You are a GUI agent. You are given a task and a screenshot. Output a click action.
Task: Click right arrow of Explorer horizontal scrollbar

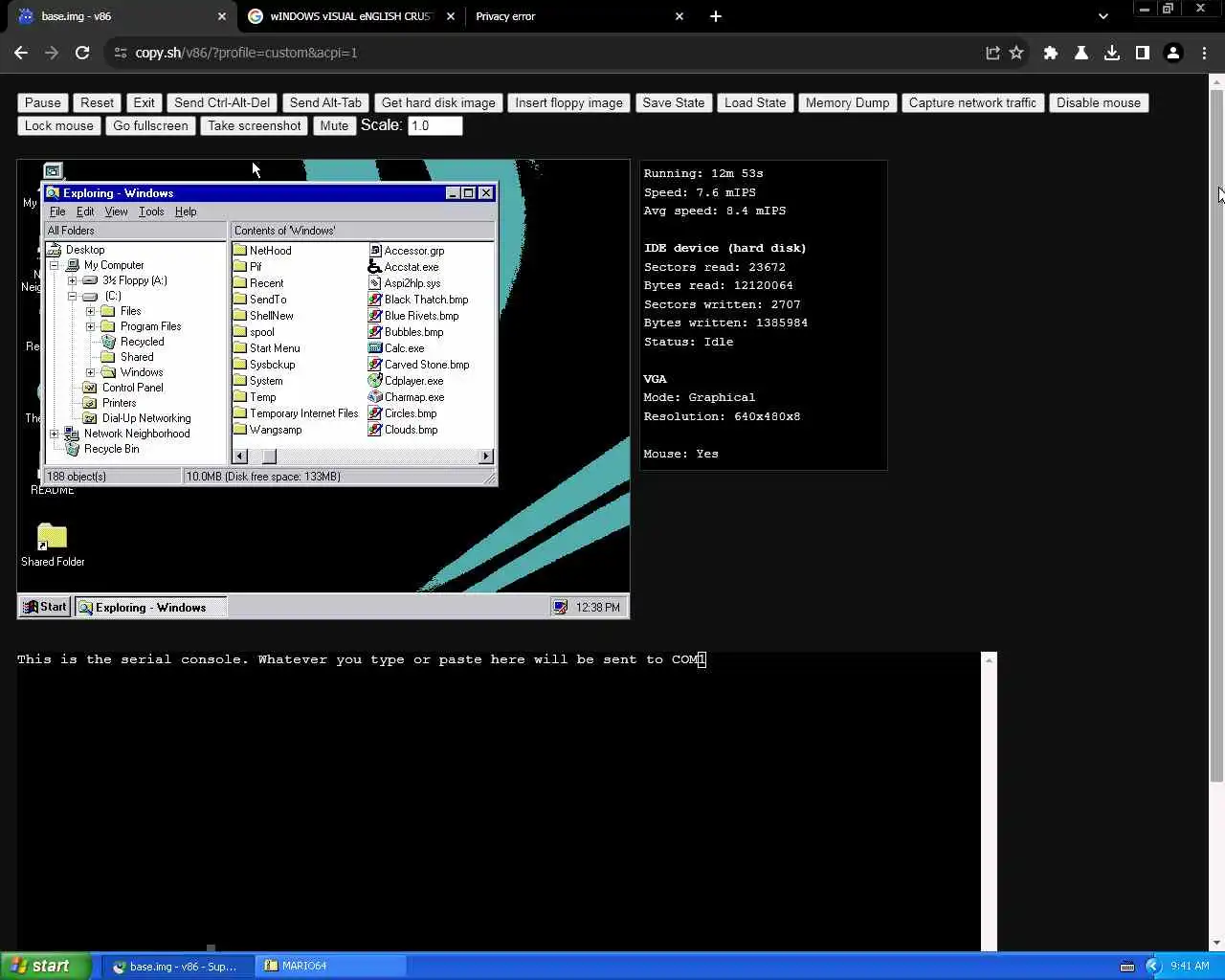coord(486,457)
